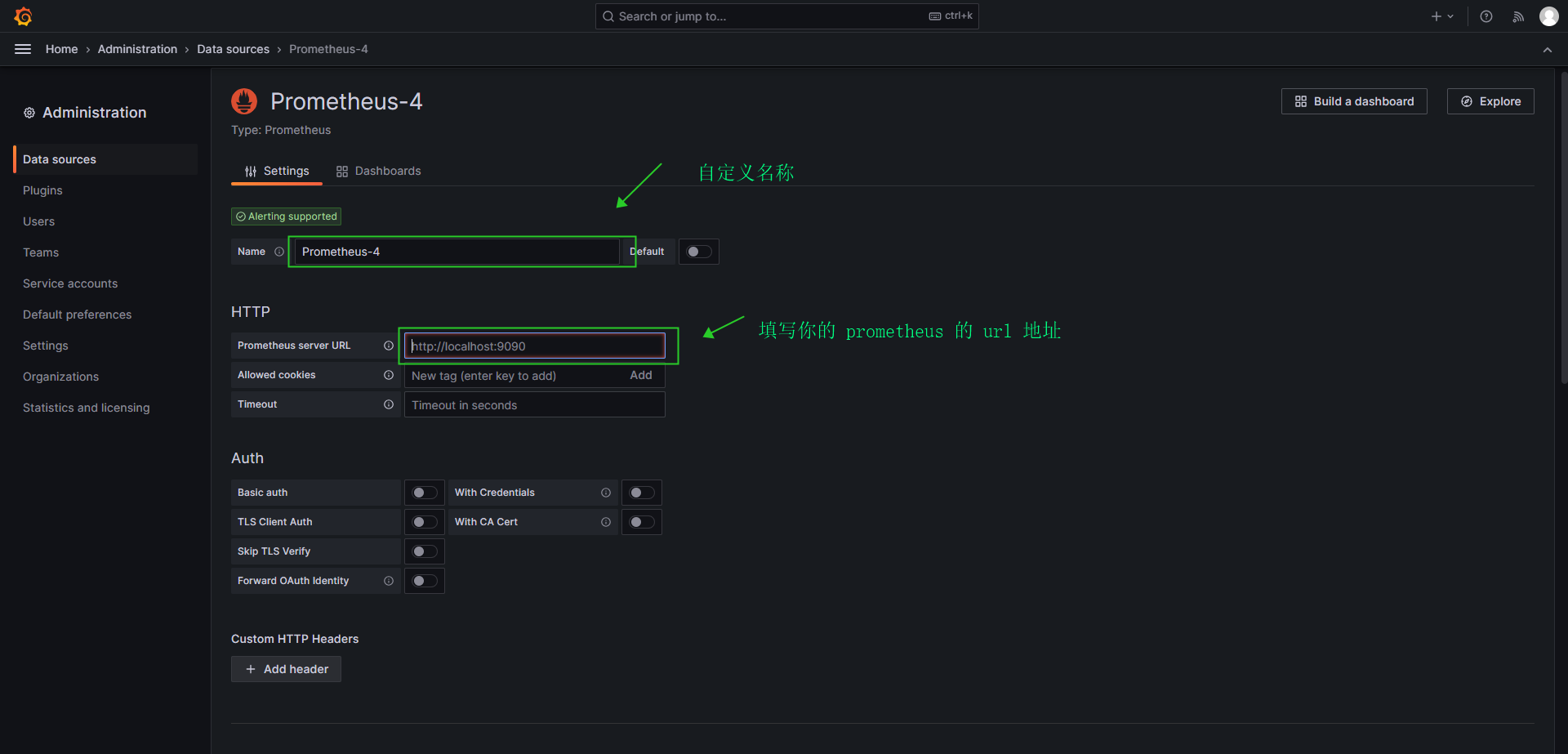1568x754 pixels.
Task: Click the Grafana logo icon
Action: coord(23,16)
